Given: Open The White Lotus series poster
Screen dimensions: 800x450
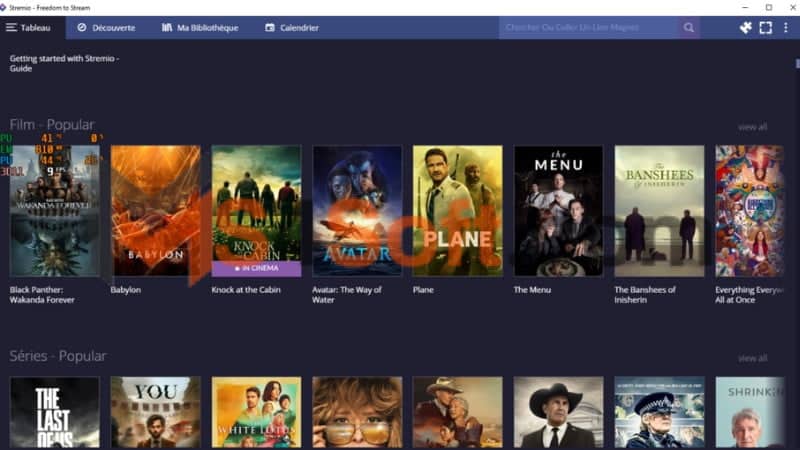Looking at the screenshot, I should click(x=256, y=412).
